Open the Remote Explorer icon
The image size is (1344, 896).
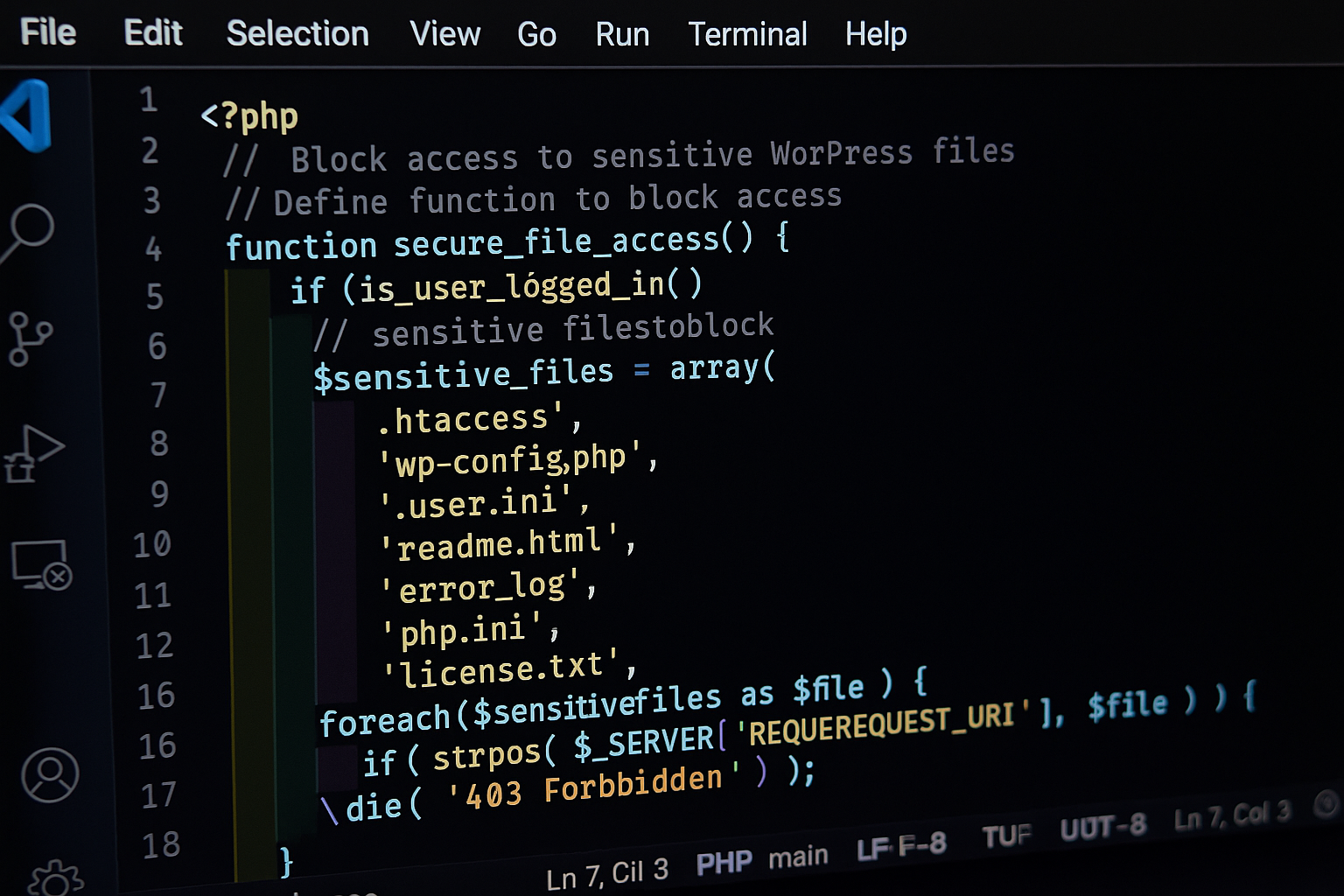[x=41, y=564]
